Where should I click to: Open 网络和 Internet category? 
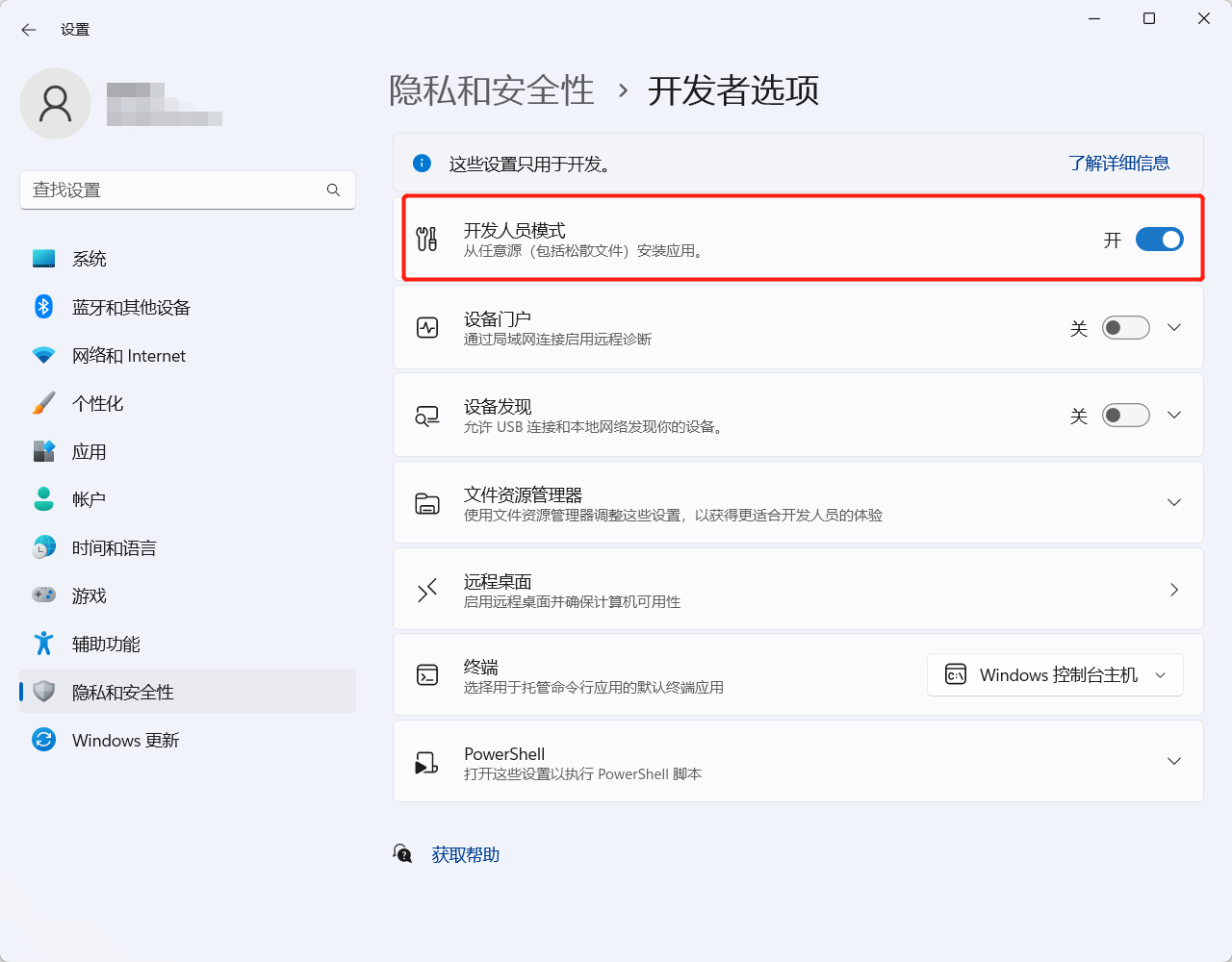[x=188, y=355]
